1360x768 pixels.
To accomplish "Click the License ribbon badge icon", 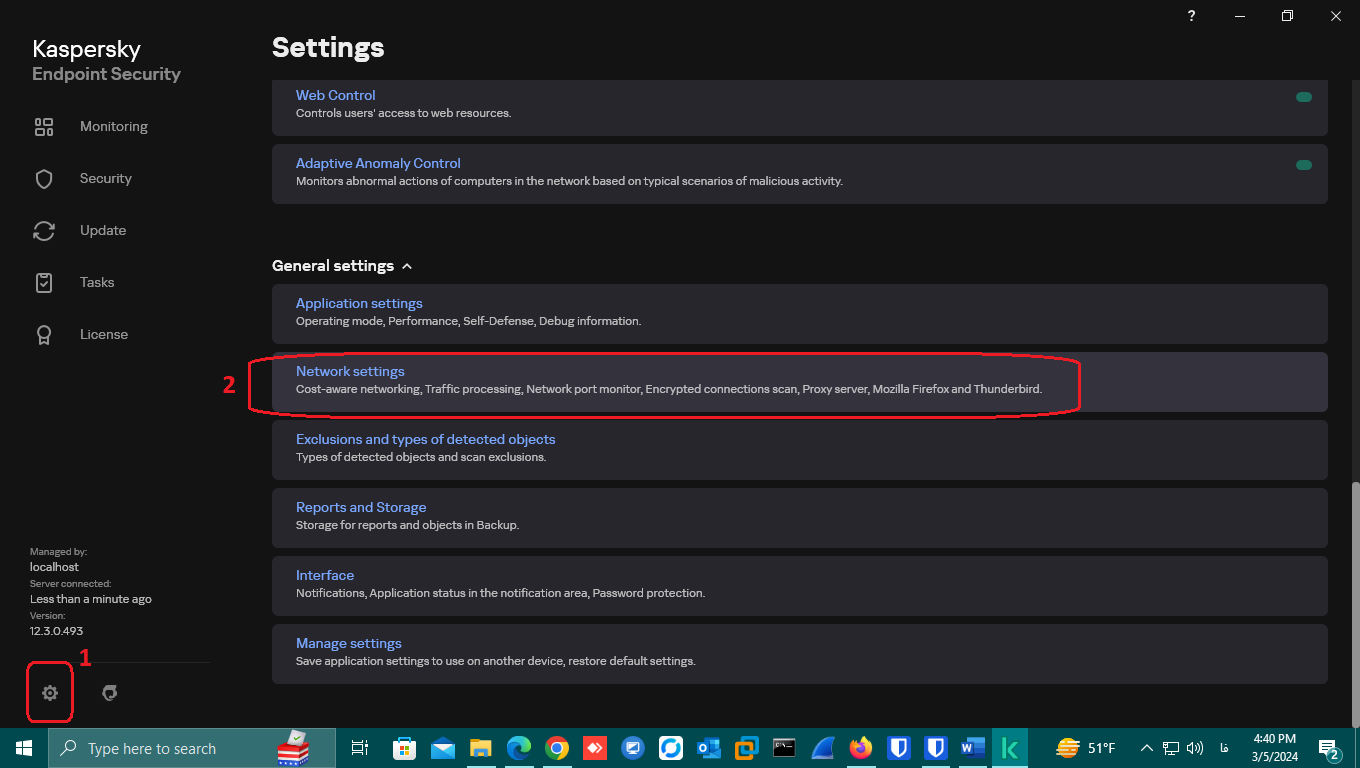I will point(44,335).
